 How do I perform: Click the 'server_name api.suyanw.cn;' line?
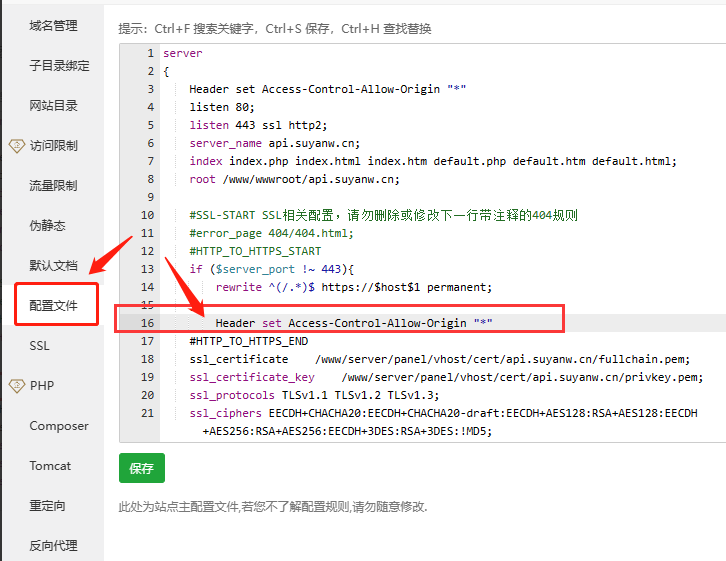(275, 143)
